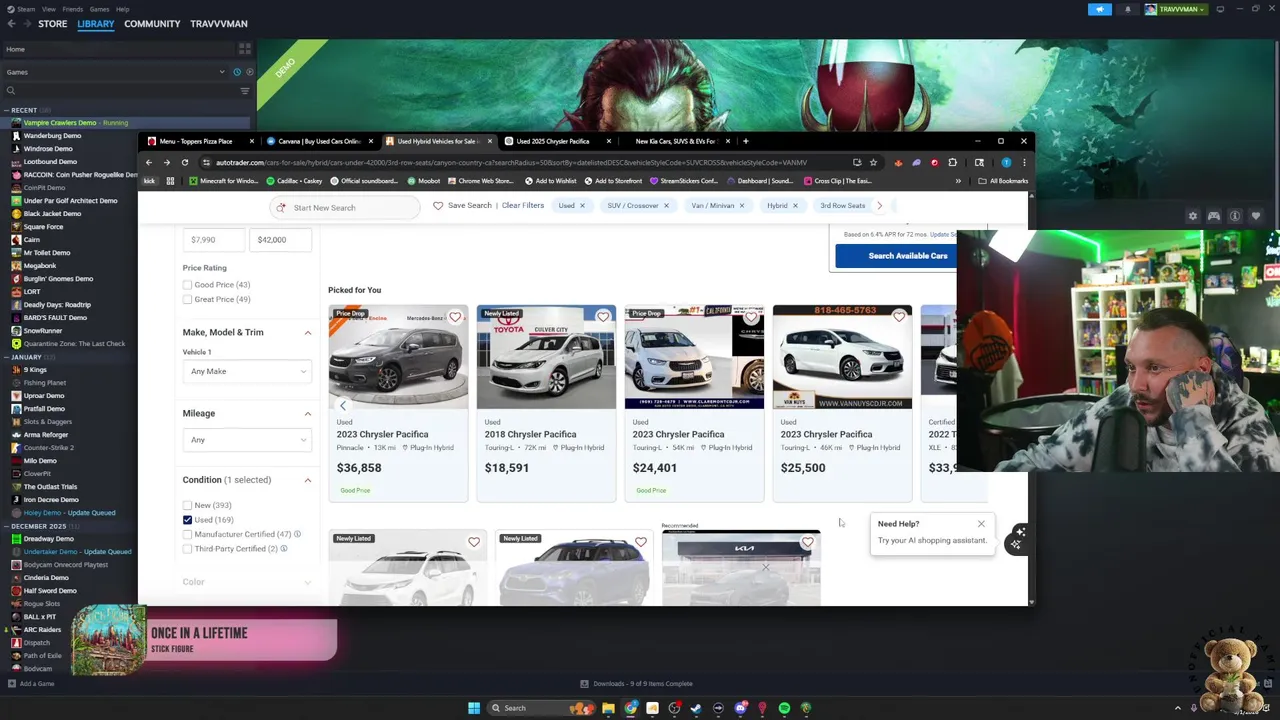Open Steam game settings gear icon
This screenshot has height=720, width=1280.
click(1192, 216)
